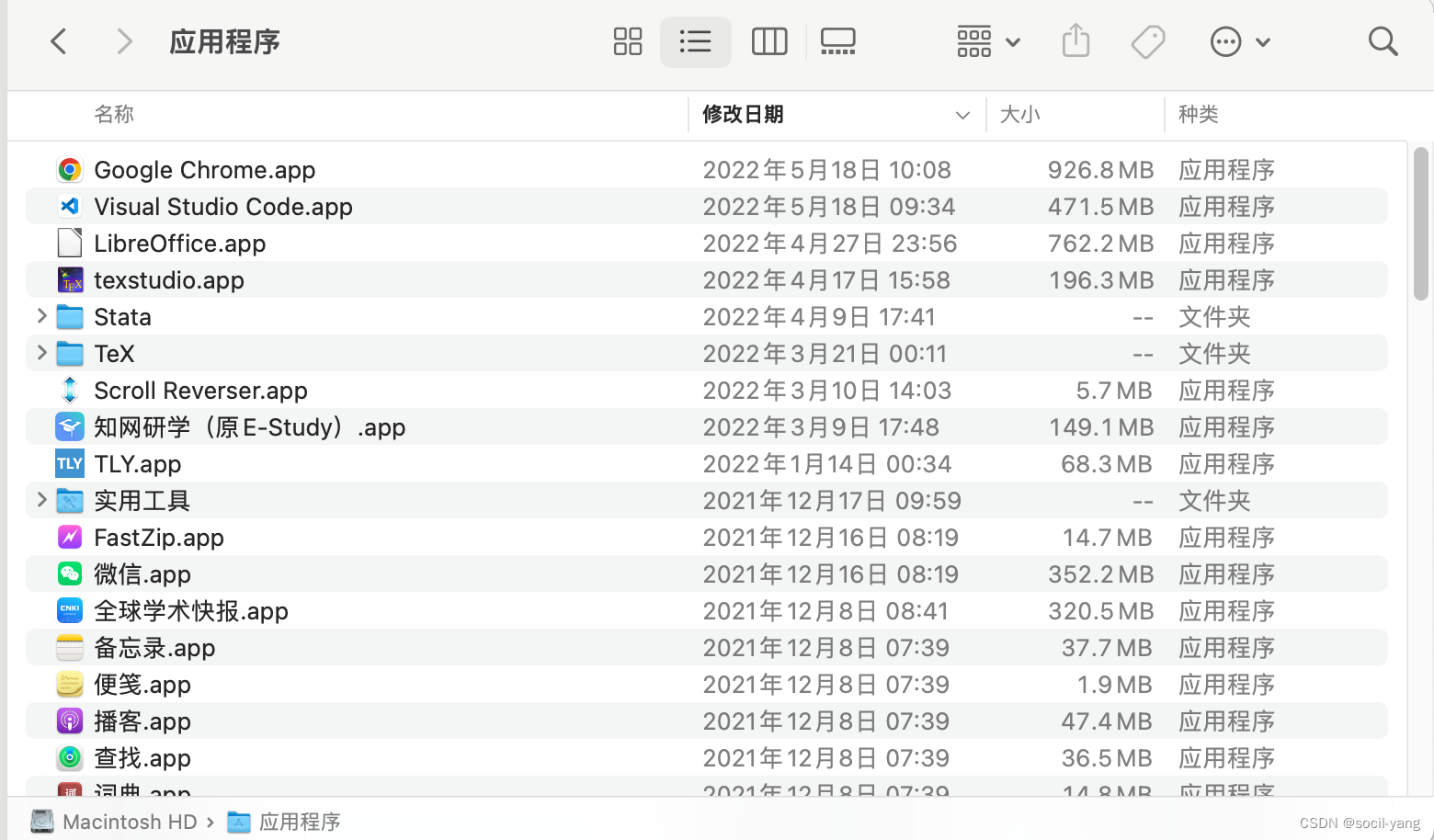
Task: Select the 便笺.app file name
Action: click(x=142, y=685)
